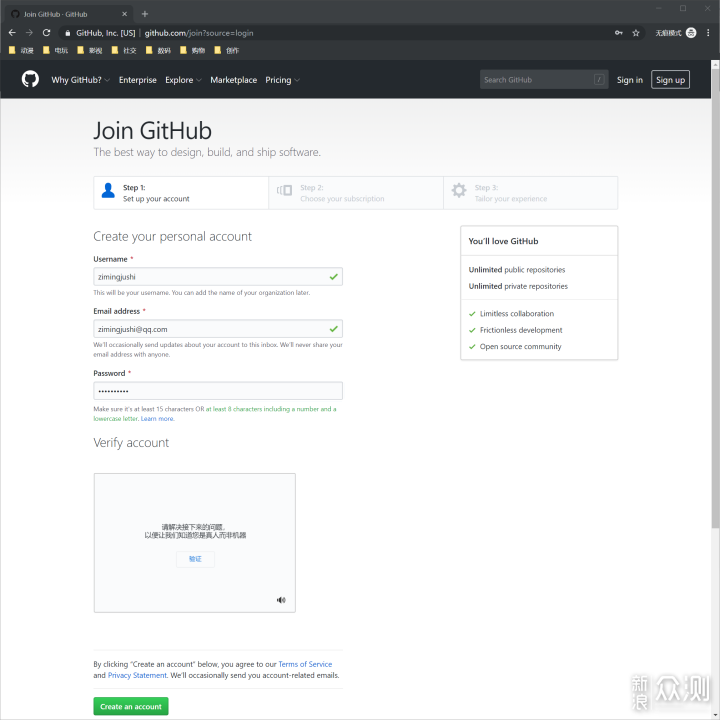The image size is (720, 720).
Task: Click the Username input field
Action: [218, 276]
